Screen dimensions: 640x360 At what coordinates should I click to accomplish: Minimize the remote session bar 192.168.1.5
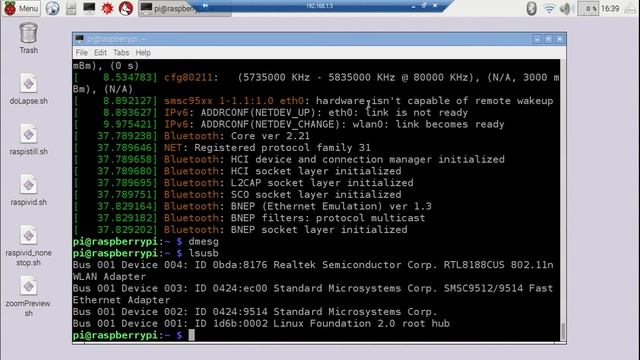[413, 6]
